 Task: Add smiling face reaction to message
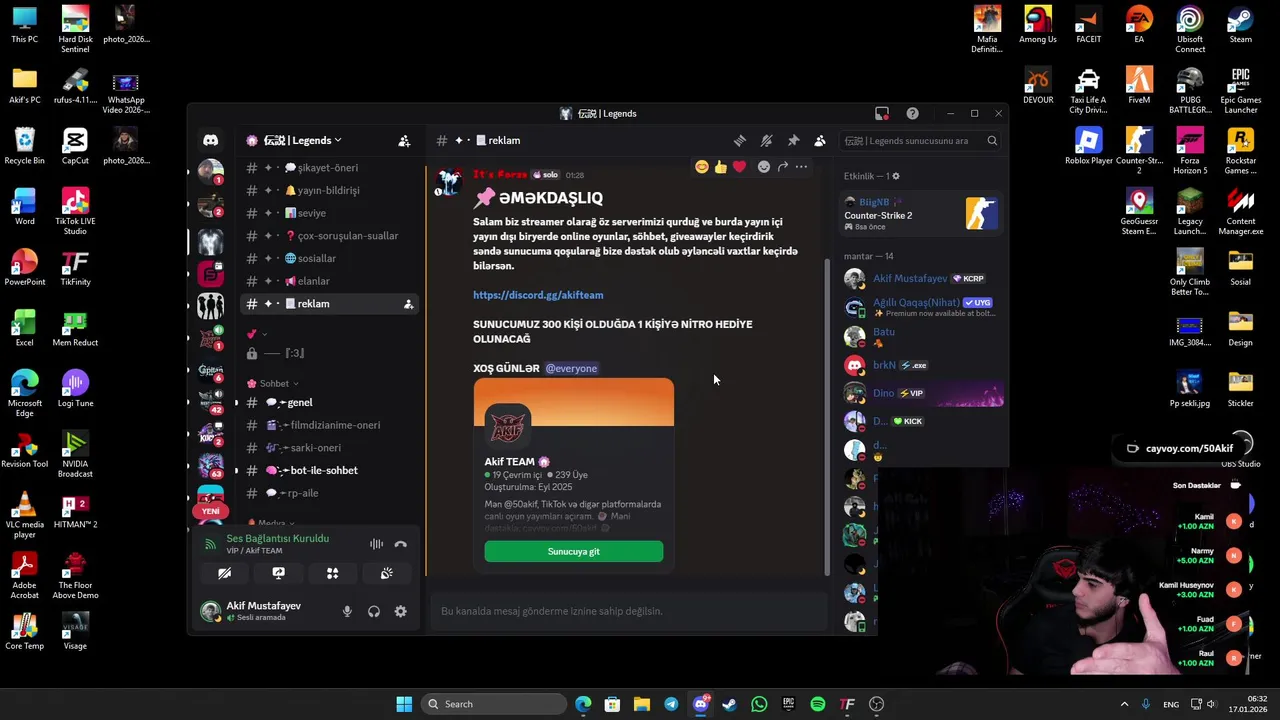point(702,167)
